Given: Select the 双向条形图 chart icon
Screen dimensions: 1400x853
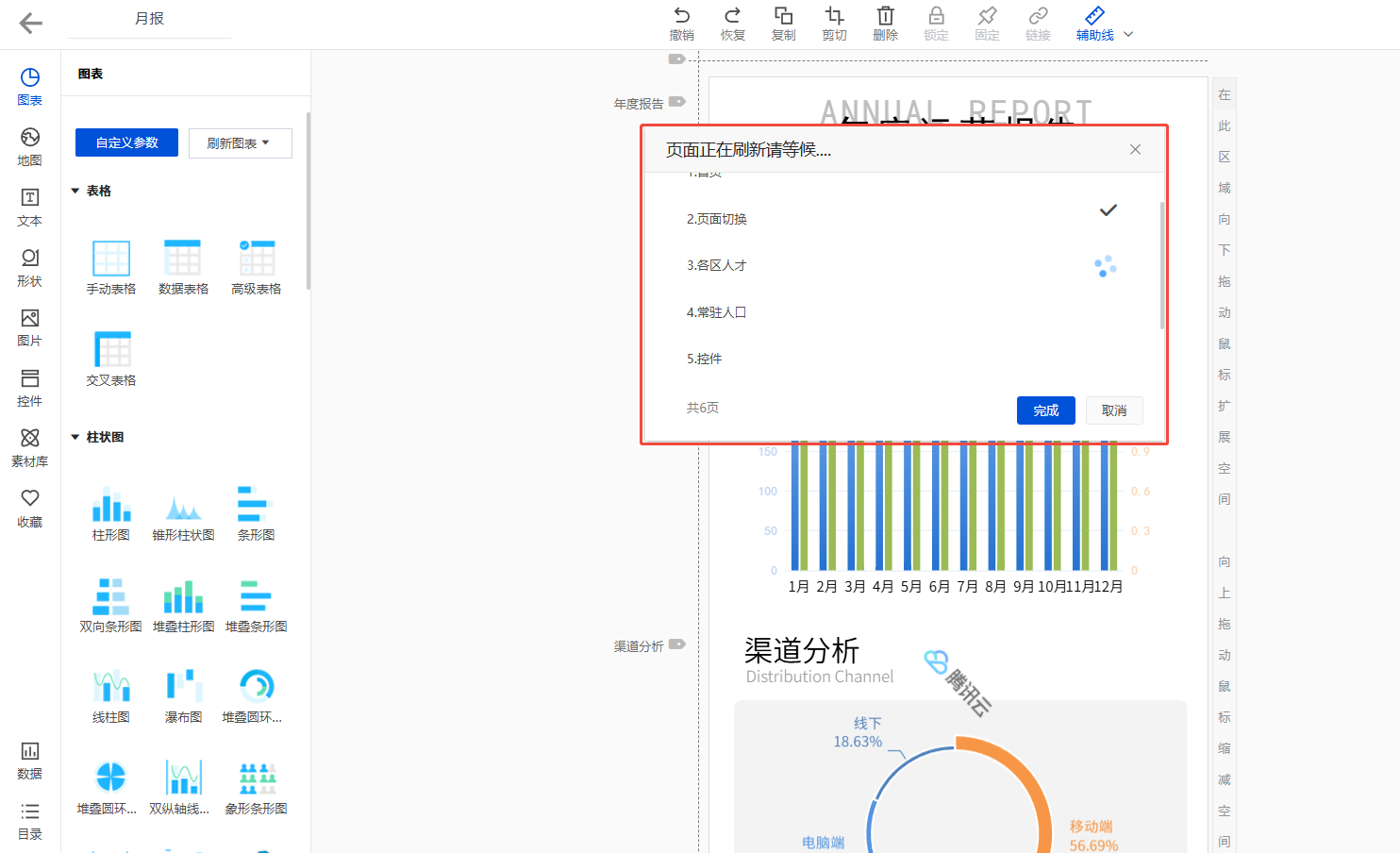Looking at the screenshot, I should click(111, 595).
